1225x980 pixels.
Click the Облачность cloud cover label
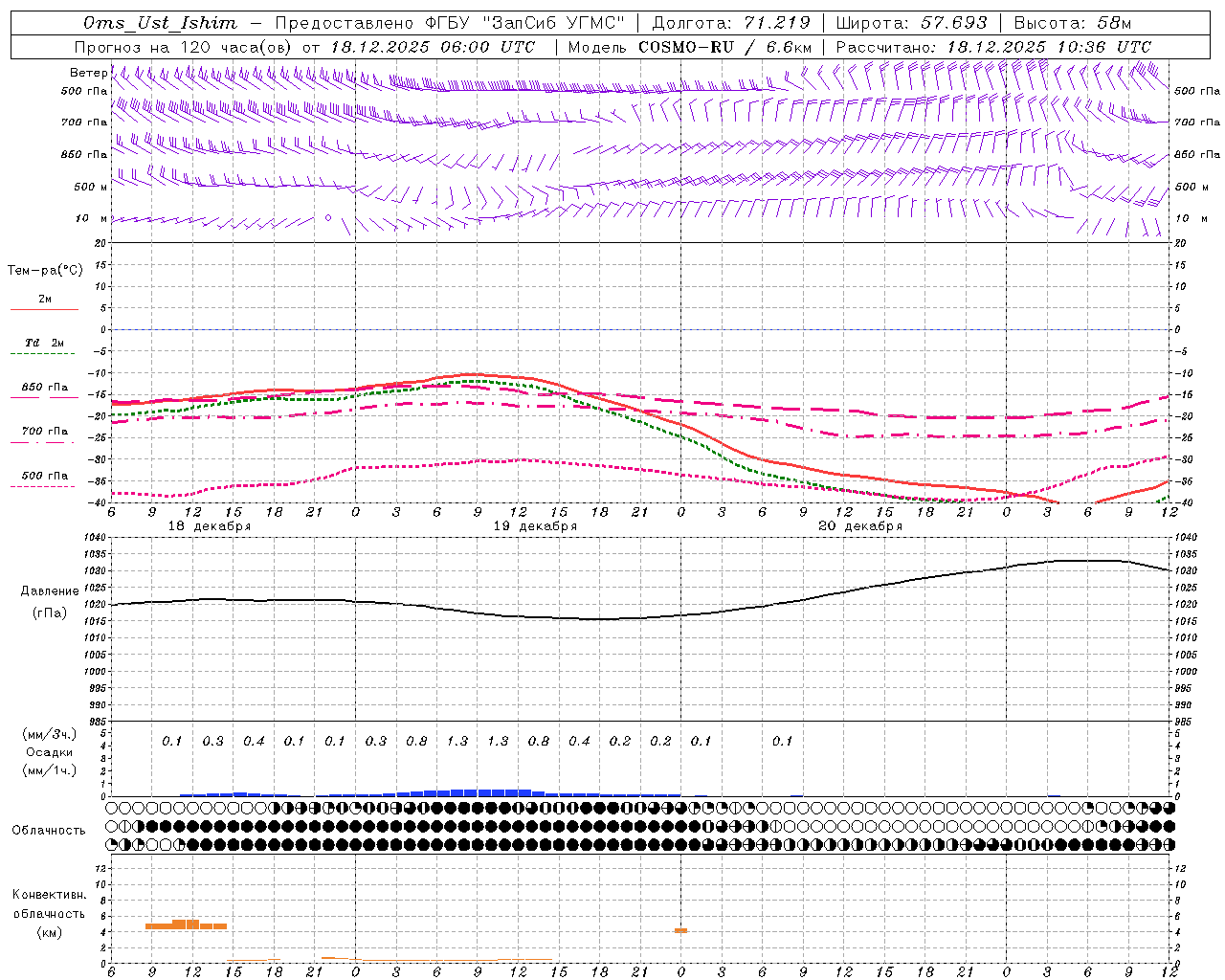tap(49, 830)
